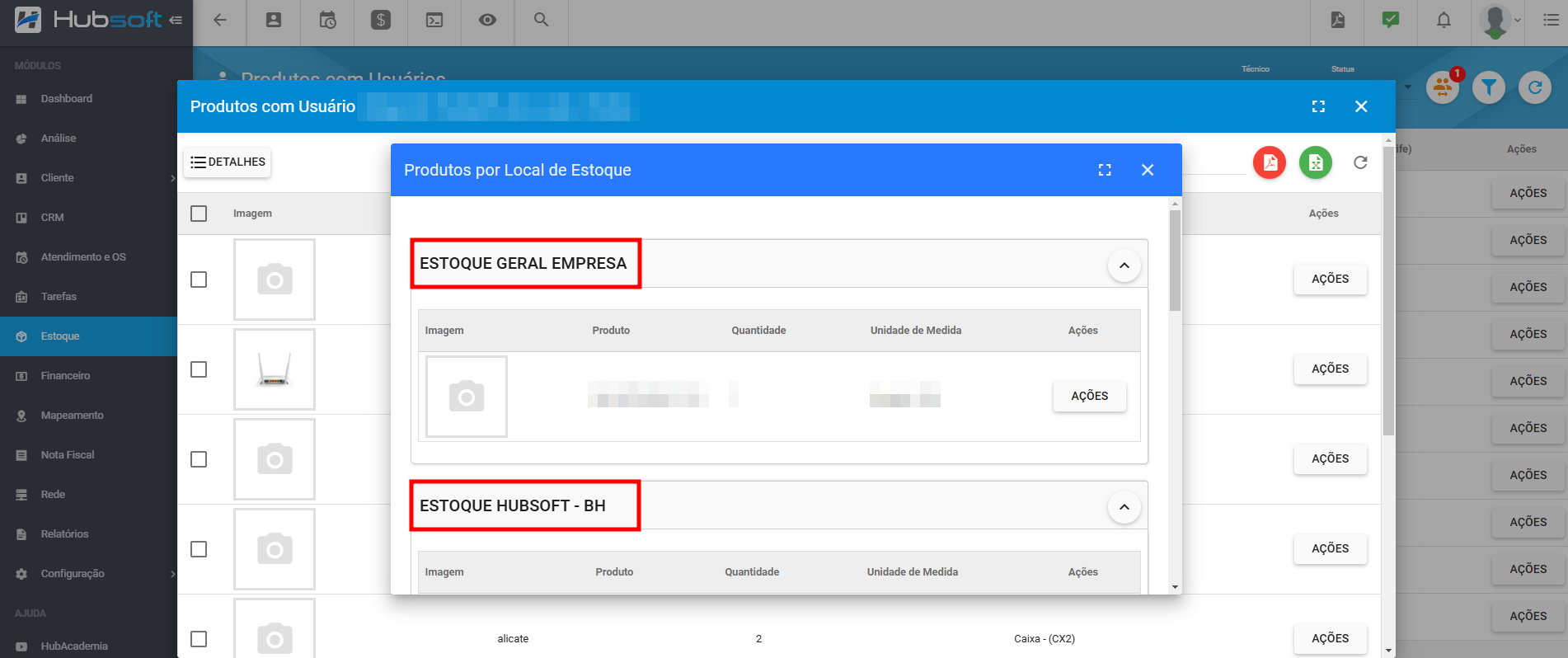Collapse the ESTOQUE GERAL EMPRESA section

coord(1124,266)
